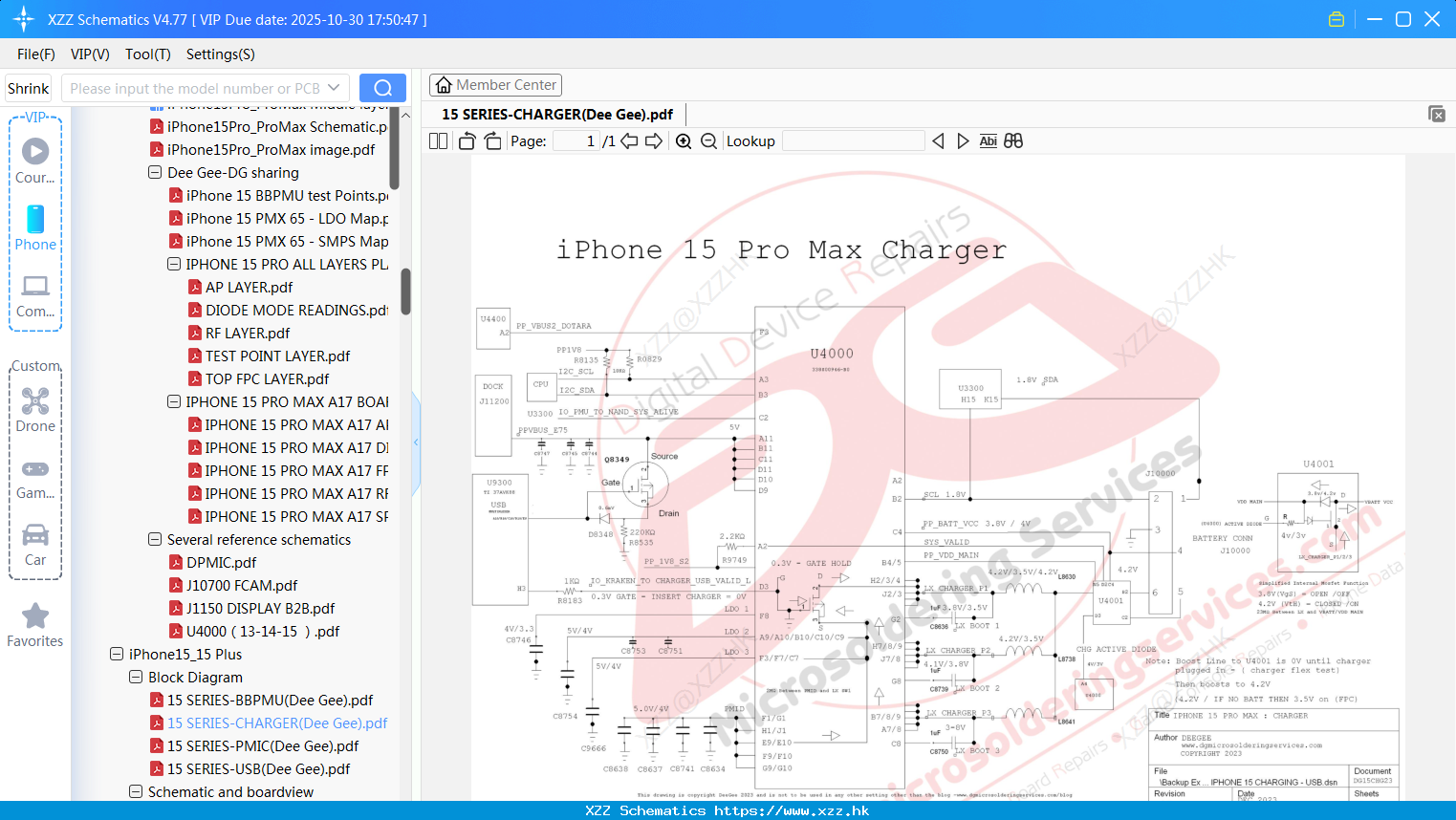Screen dimensions: 1456x820
Task: Open DIODE MODE READINGS.pdf
Action: 289,311
